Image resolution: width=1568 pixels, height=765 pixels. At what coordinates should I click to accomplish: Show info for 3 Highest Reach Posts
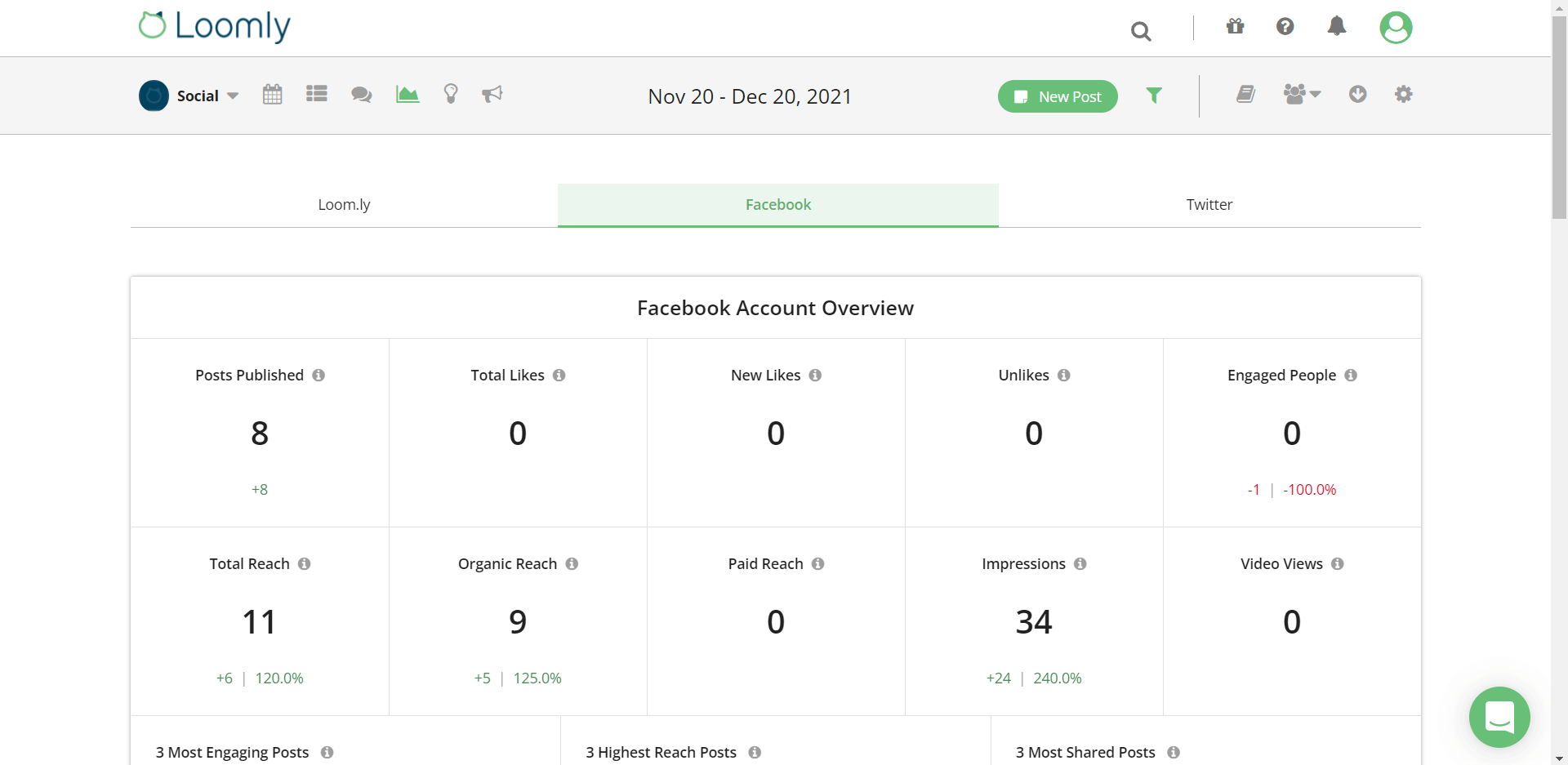[755, 752]
